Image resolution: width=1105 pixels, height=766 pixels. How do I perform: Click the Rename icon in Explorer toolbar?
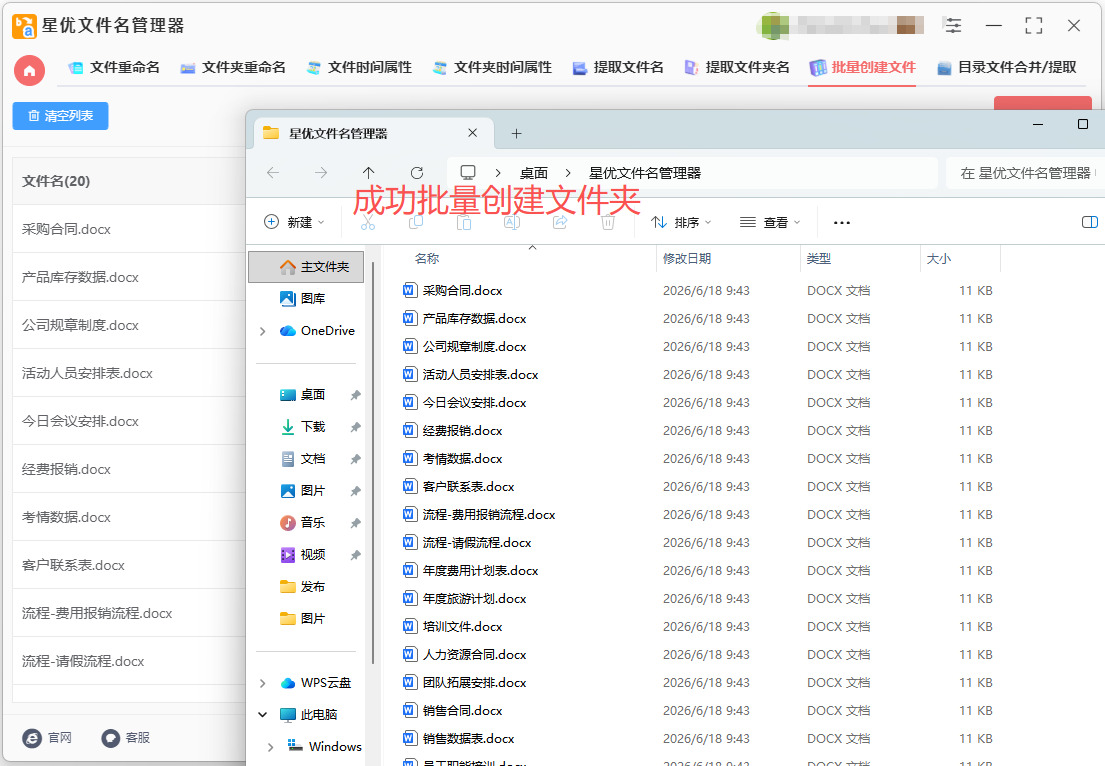click(x=512, y=223)
